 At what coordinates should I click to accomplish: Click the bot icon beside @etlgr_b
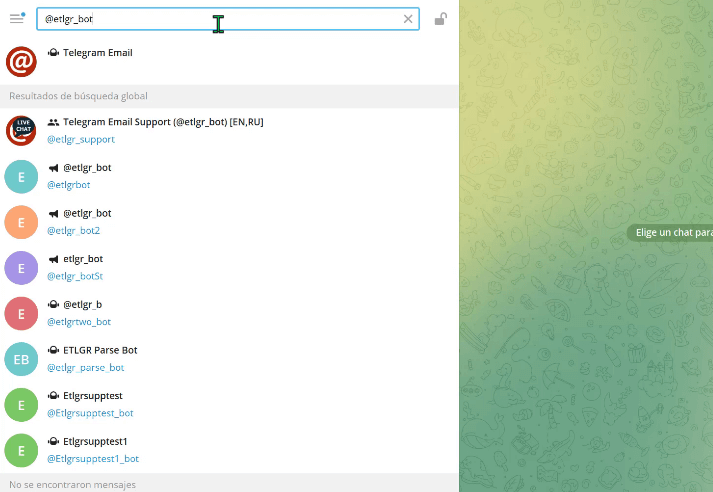coord(53,304)
